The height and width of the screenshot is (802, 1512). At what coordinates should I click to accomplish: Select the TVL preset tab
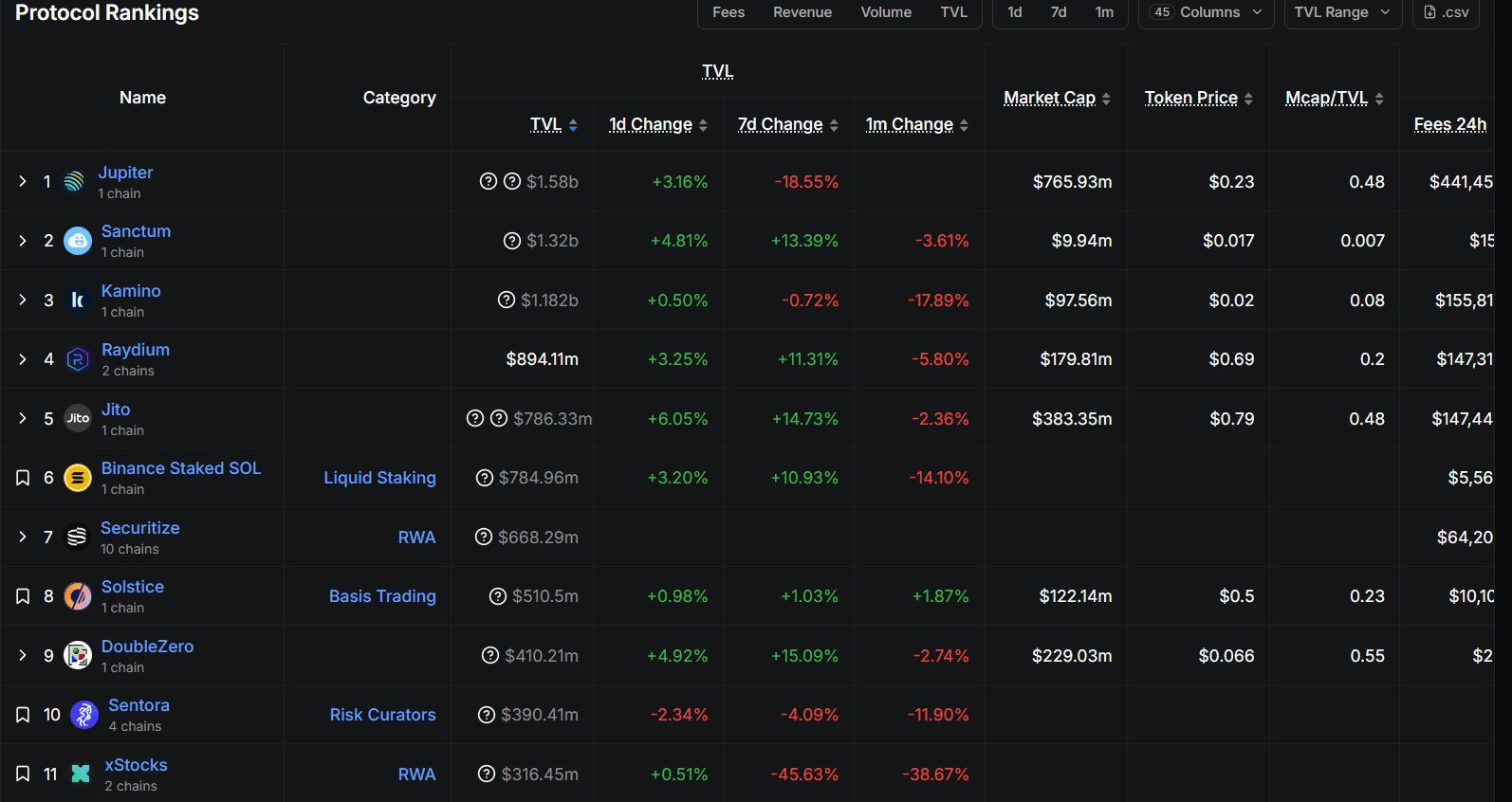954,12
